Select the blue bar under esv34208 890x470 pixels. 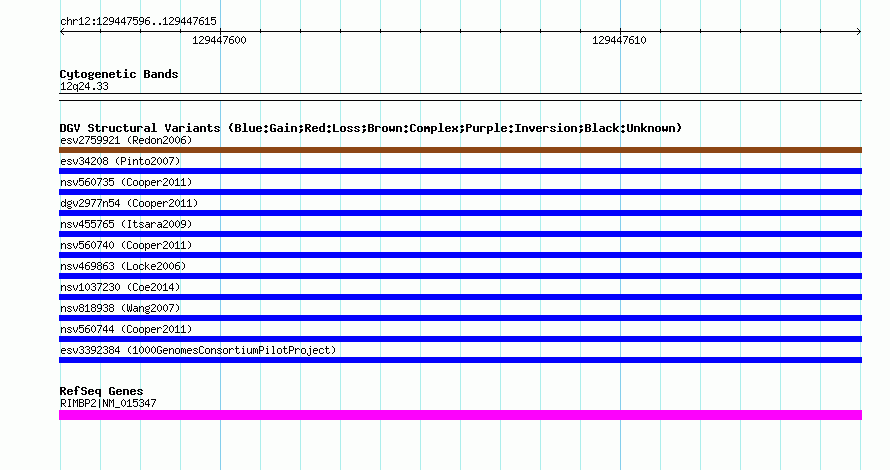click(x=460, y=171)
